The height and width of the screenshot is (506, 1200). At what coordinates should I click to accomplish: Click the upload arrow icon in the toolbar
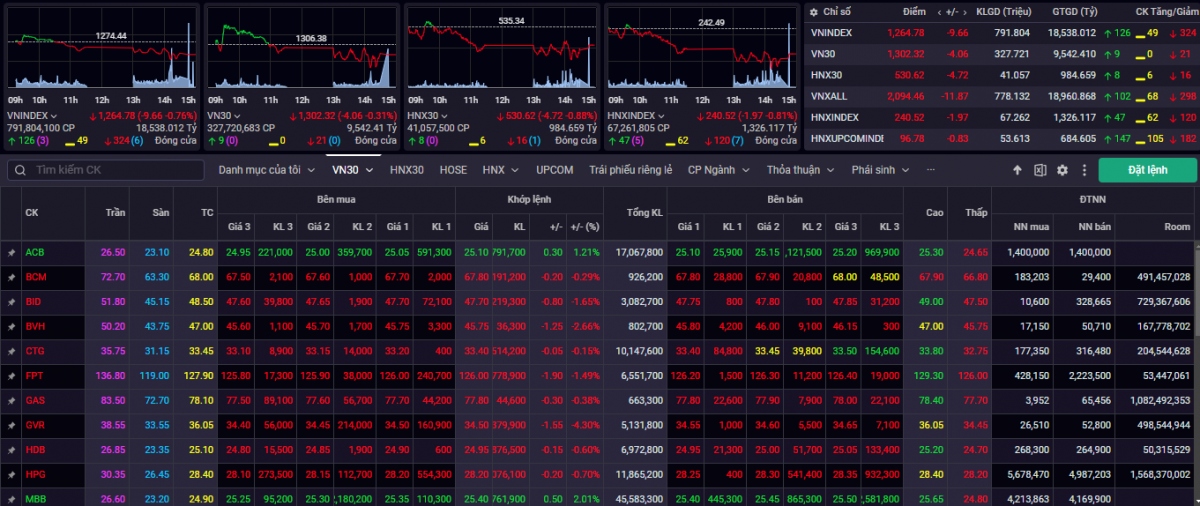pos(1017,170)
